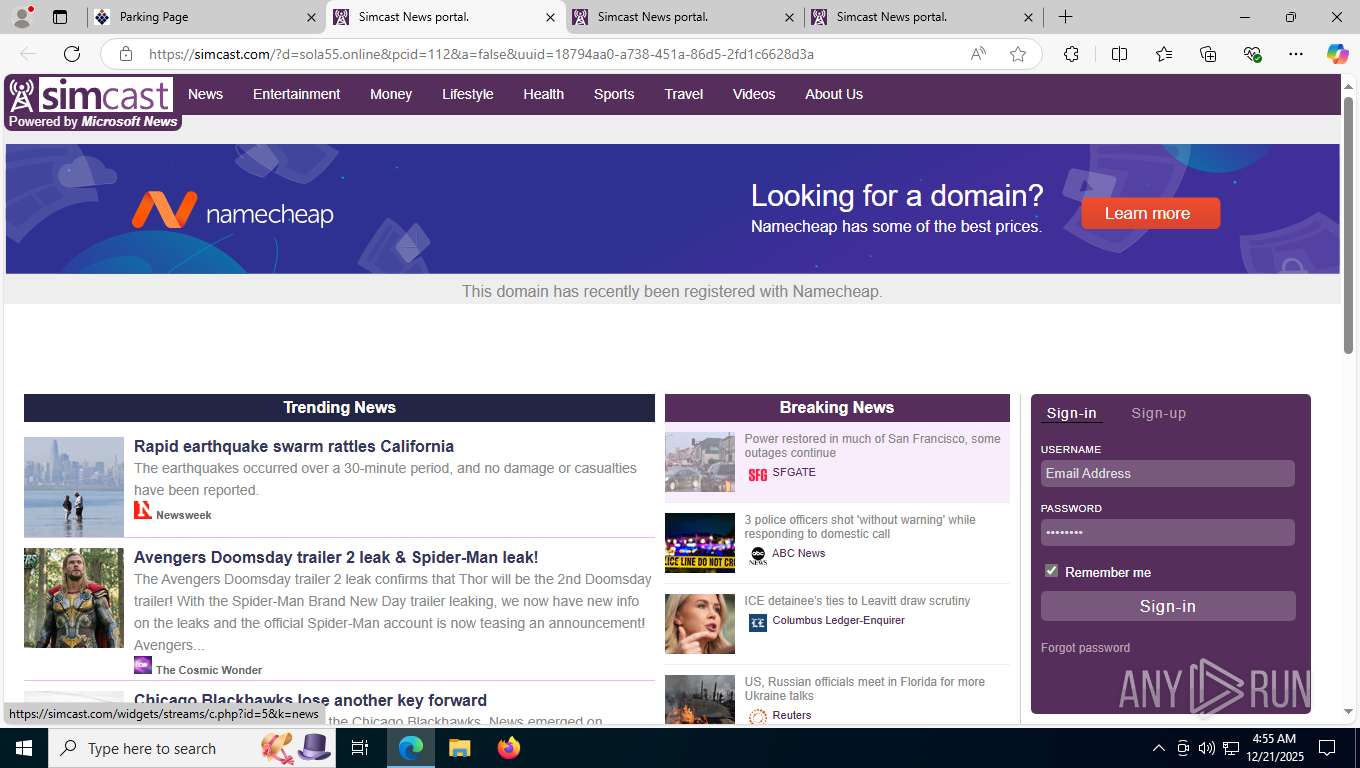Open Favorites list icon
This screenshot has height=768, width=1360.
pyautogui.click(x=1164, y=54)
